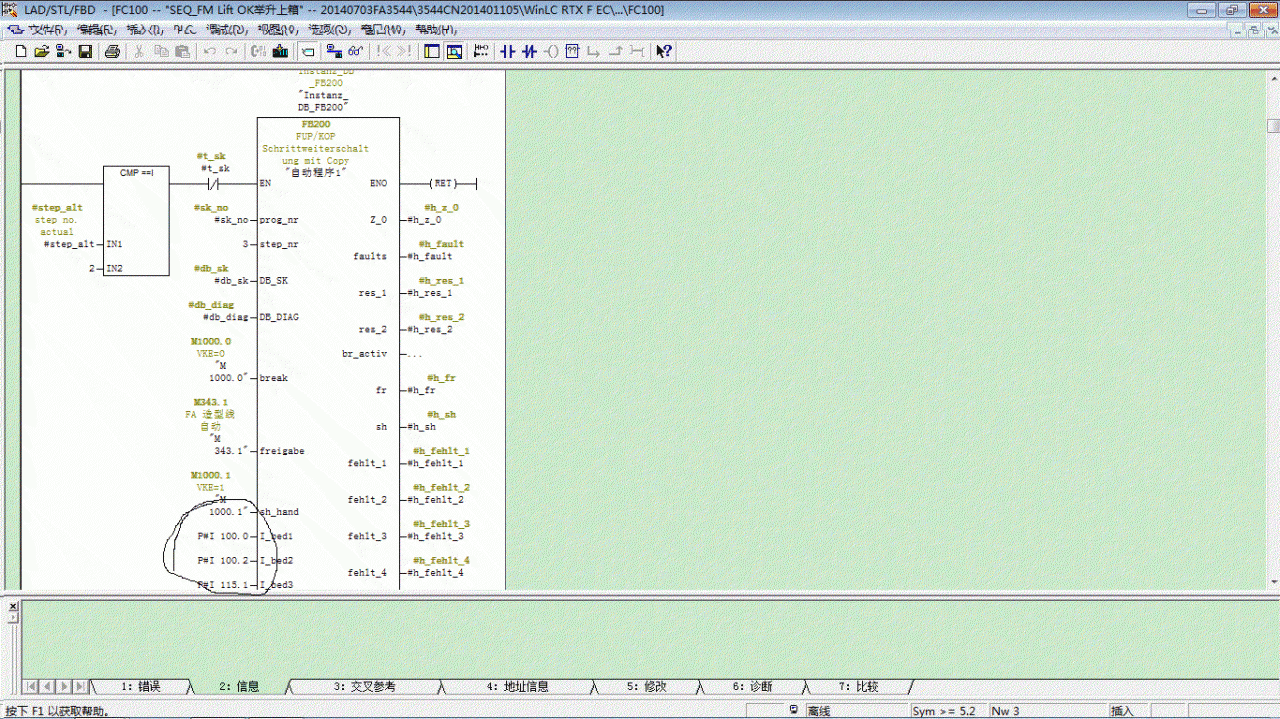Click the Sym >= 5.2 status bar field
Image resolution: width=1280 pixels, height=719 pixels.
pyautogui.click(x=946, y=711)
